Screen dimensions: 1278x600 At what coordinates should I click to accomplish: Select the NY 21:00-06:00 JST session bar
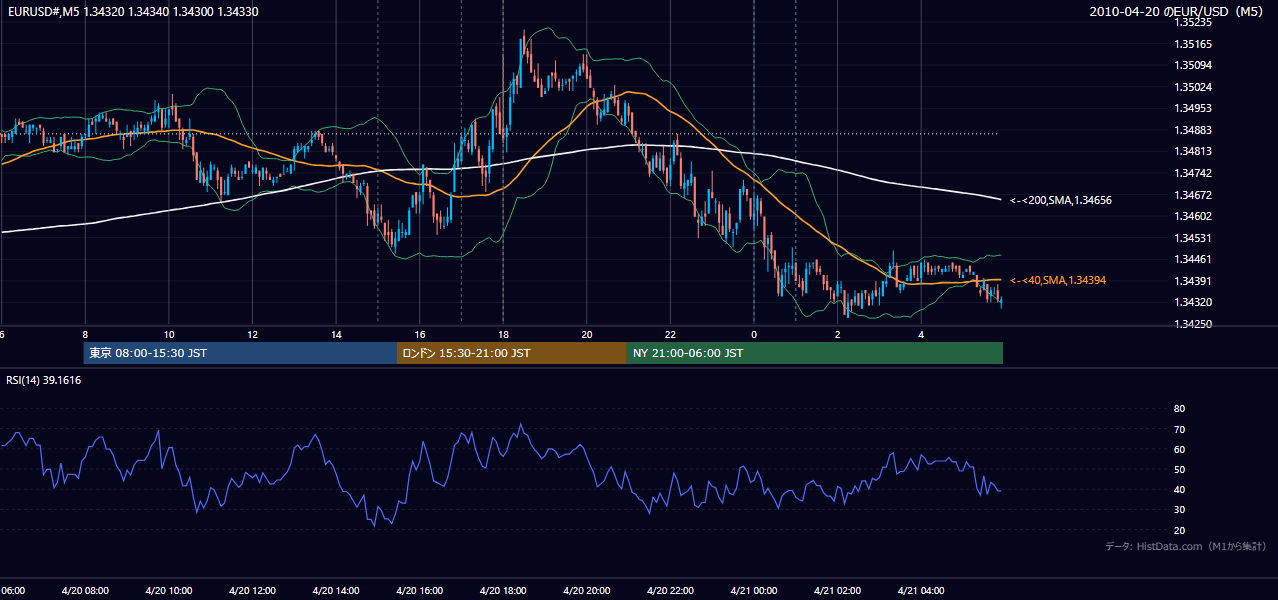(x=814, y=353)
